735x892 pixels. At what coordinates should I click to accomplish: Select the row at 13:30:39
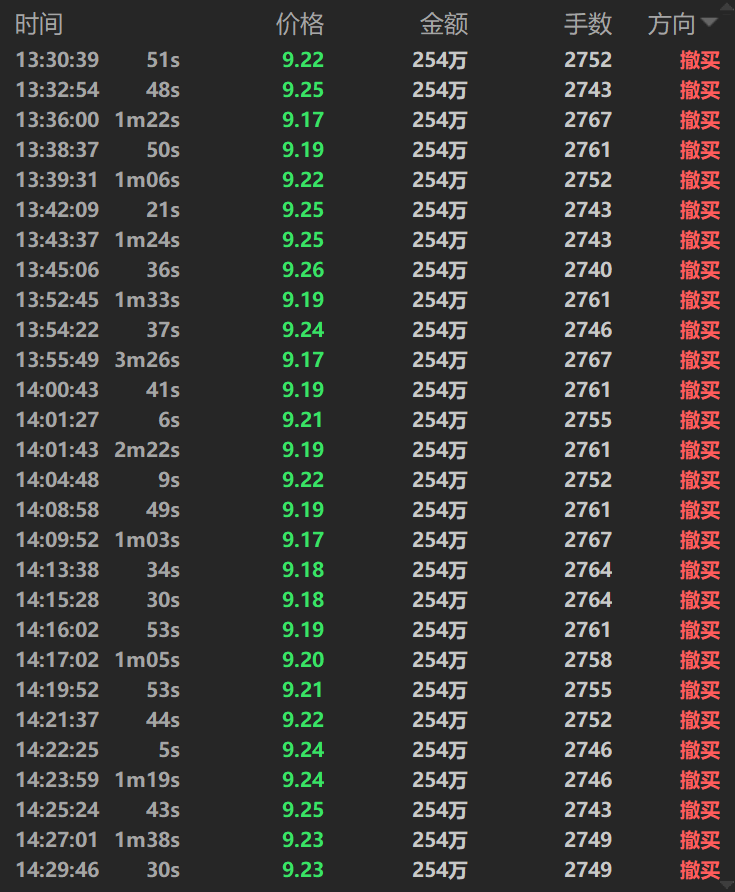pos(368,60)
